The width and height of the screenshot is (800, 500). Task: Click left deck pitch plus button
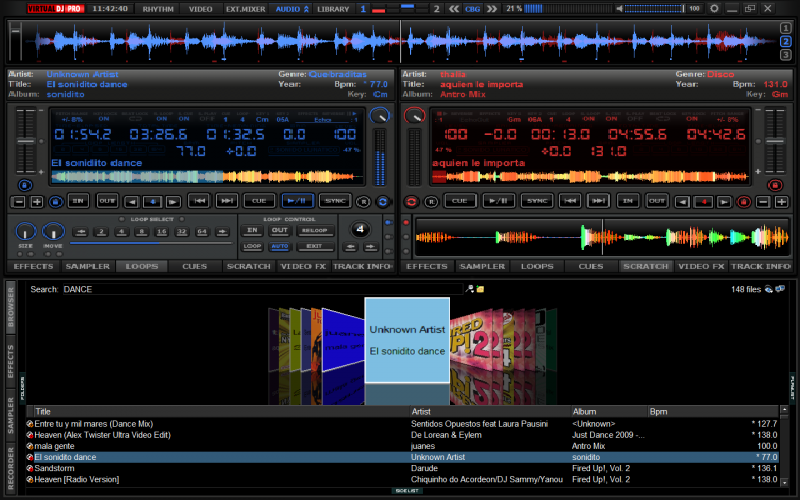tap(37, 202)
